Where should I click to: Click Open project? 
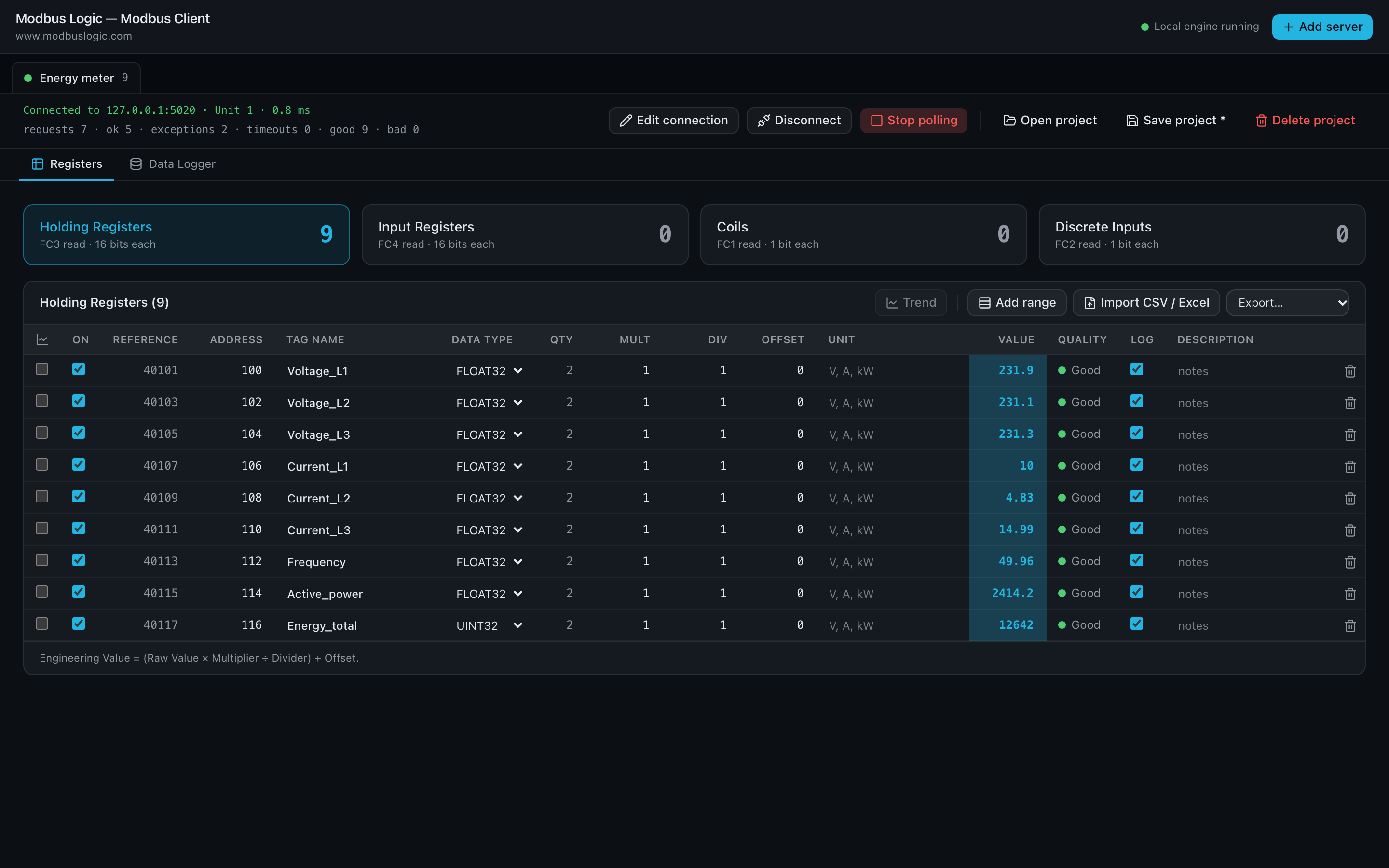click(1050, 121)
